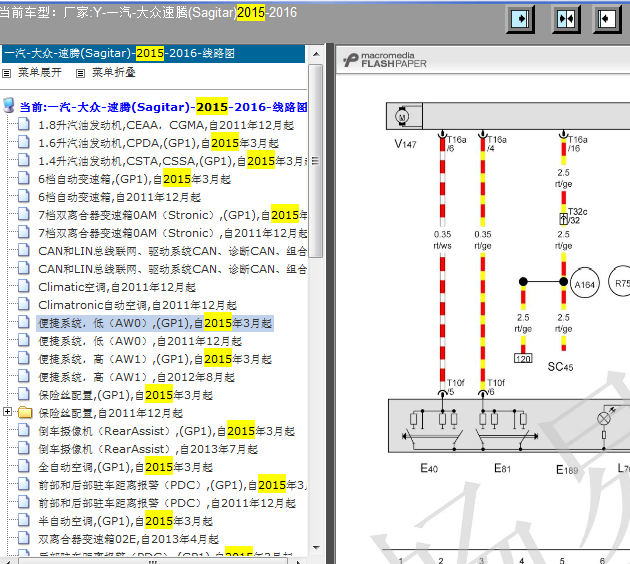The image size is (630, 564).
Task: Click the T32c/32 connector label
Action: [x=577, y=216]
